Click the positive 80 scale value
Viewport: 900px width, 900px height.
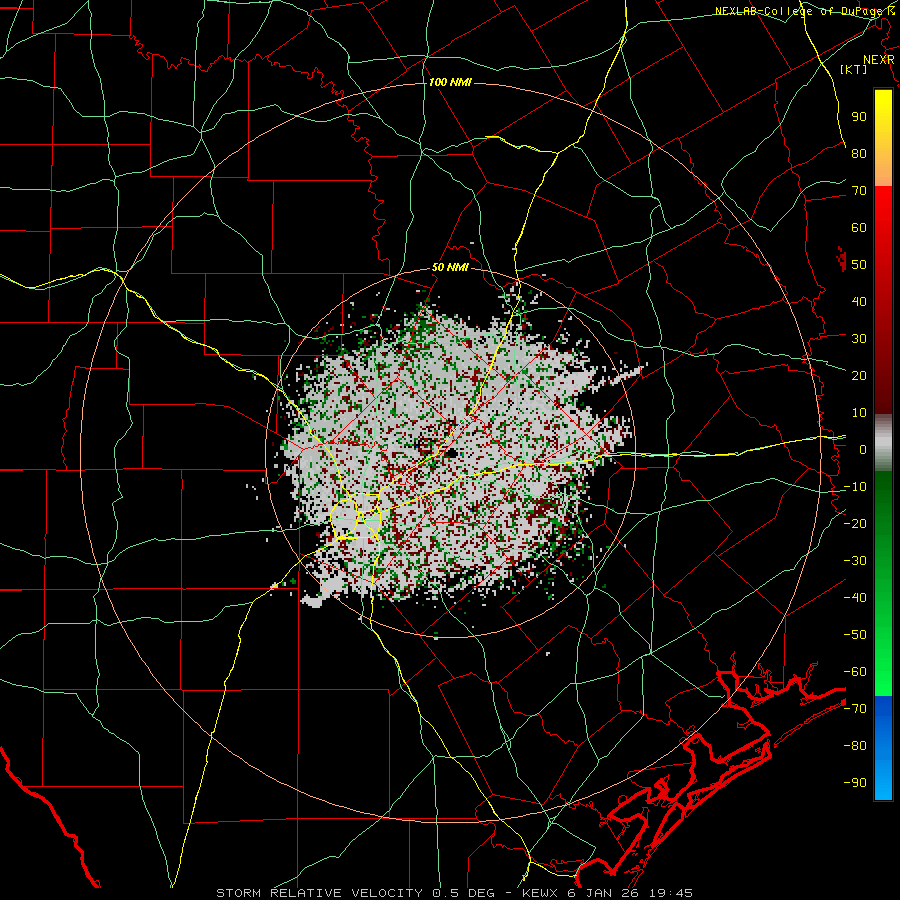[x=859, y=153]
